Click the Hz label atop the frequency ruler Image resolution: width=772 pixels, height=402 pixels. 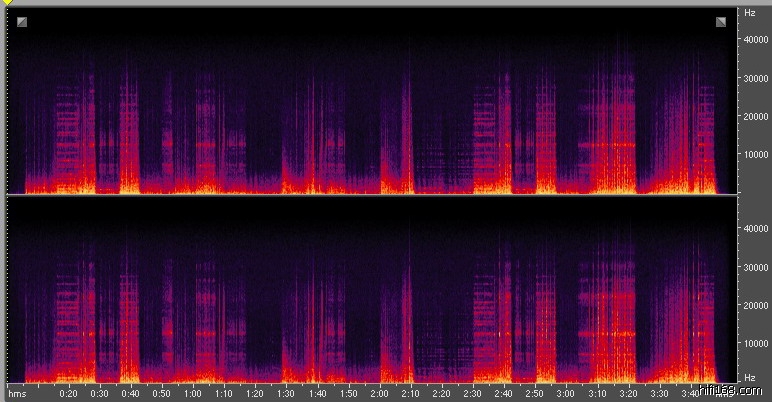[750, 13]
